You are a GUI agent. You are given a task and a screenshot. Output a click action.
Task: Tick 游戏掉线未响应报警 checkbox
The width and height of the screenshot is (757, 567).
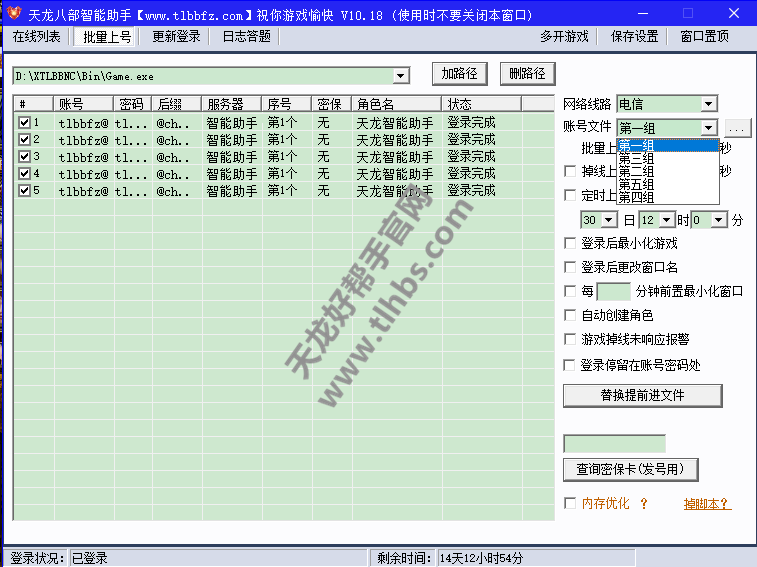coord(570,339)
